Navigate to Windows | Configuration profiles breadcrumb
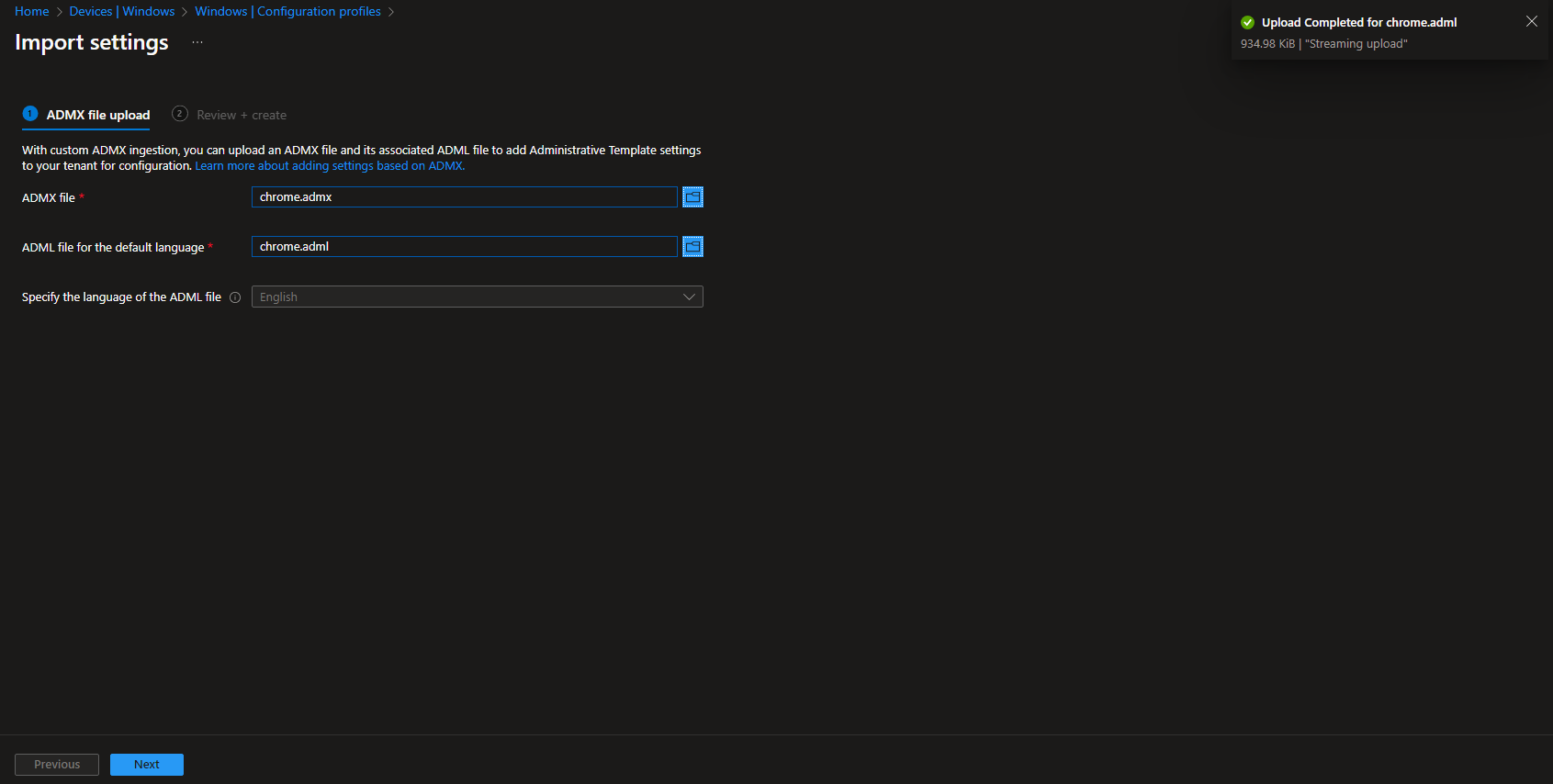The width and height of the screenshot is (1553, 784). [x=287, y=11]
